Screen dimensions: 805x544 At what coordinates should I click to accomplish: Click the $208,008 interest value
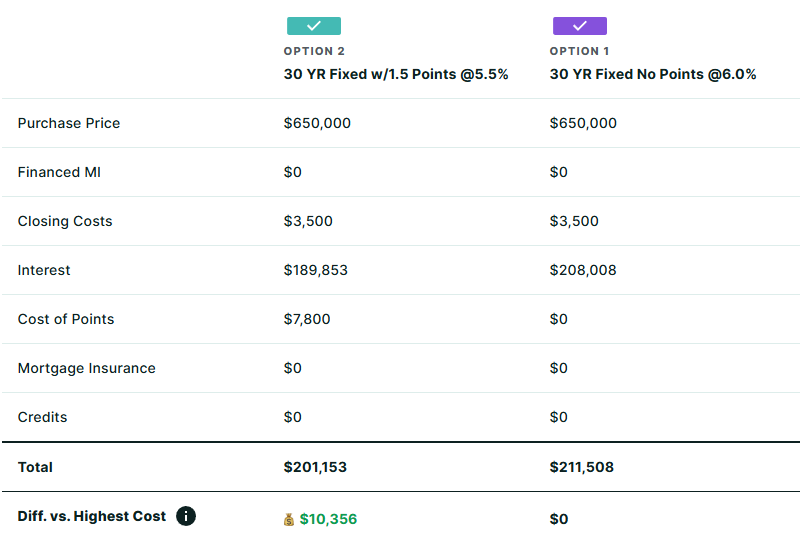pos(583,270)
